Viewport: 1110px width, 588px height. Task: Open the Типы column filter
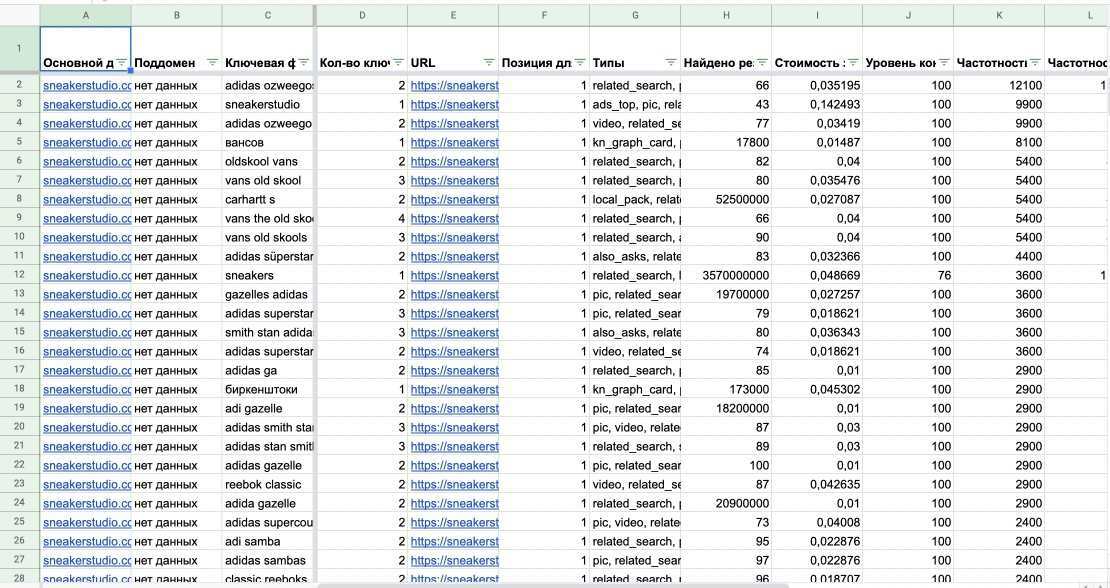671,63
